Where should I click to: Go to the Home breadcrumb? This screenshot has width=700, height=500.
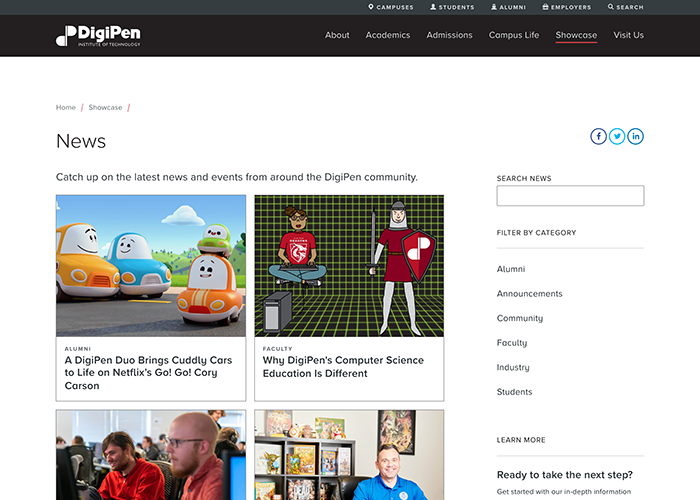click(66, 108)
